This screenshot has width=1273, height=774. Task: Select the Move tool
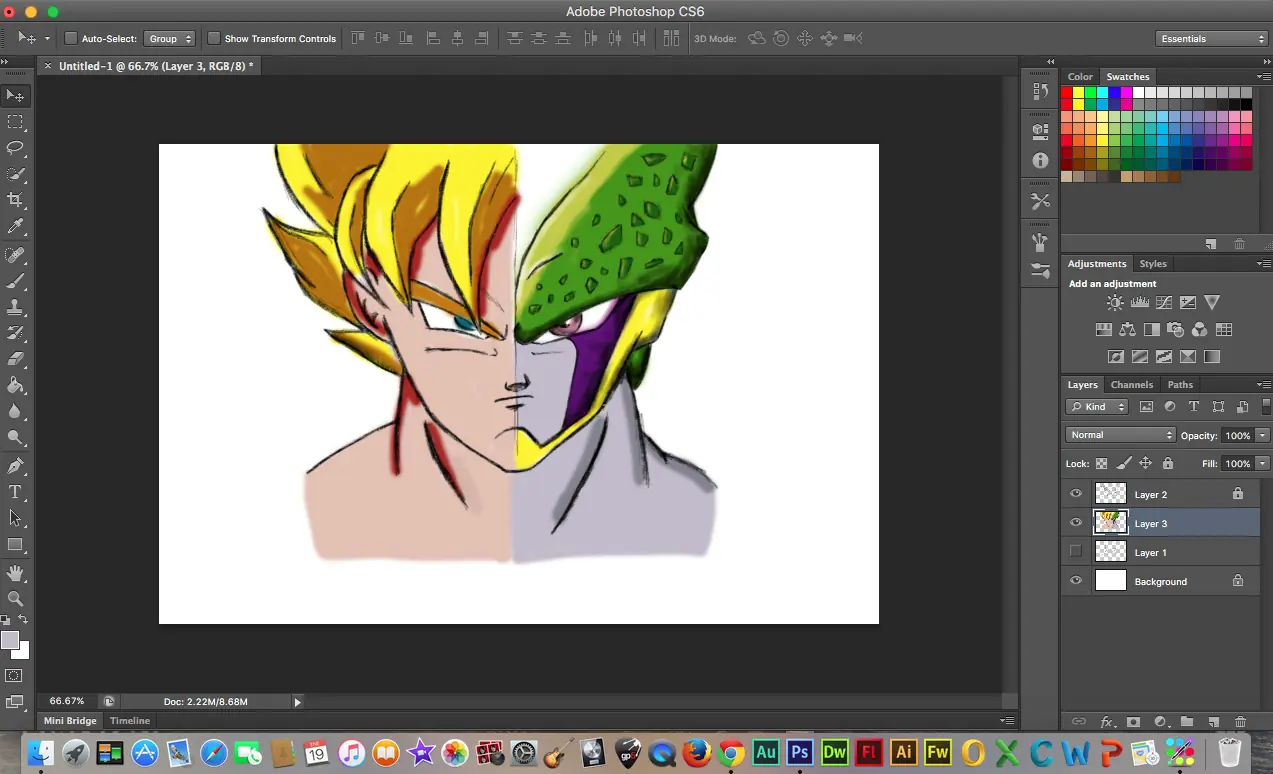[x=15, y=96]
